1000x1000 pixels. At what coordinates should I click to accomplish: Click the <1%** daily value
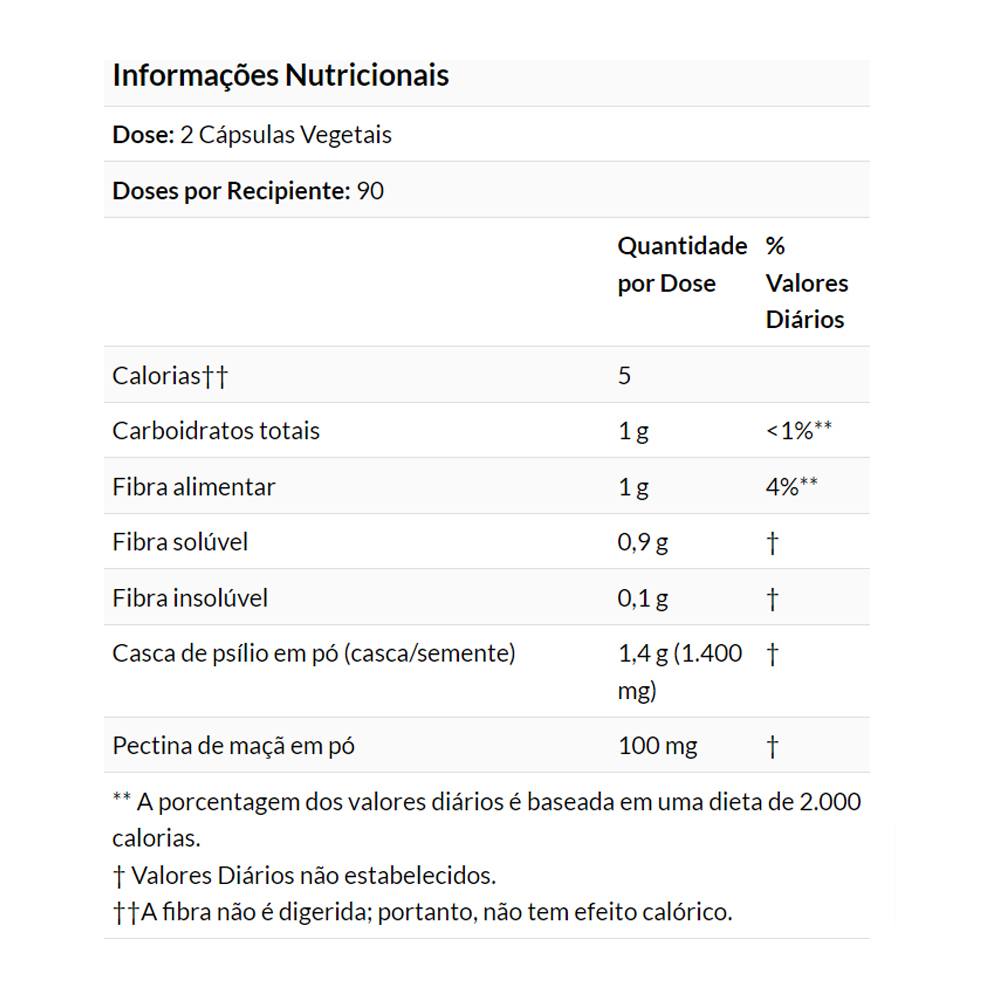pos(798,431)
